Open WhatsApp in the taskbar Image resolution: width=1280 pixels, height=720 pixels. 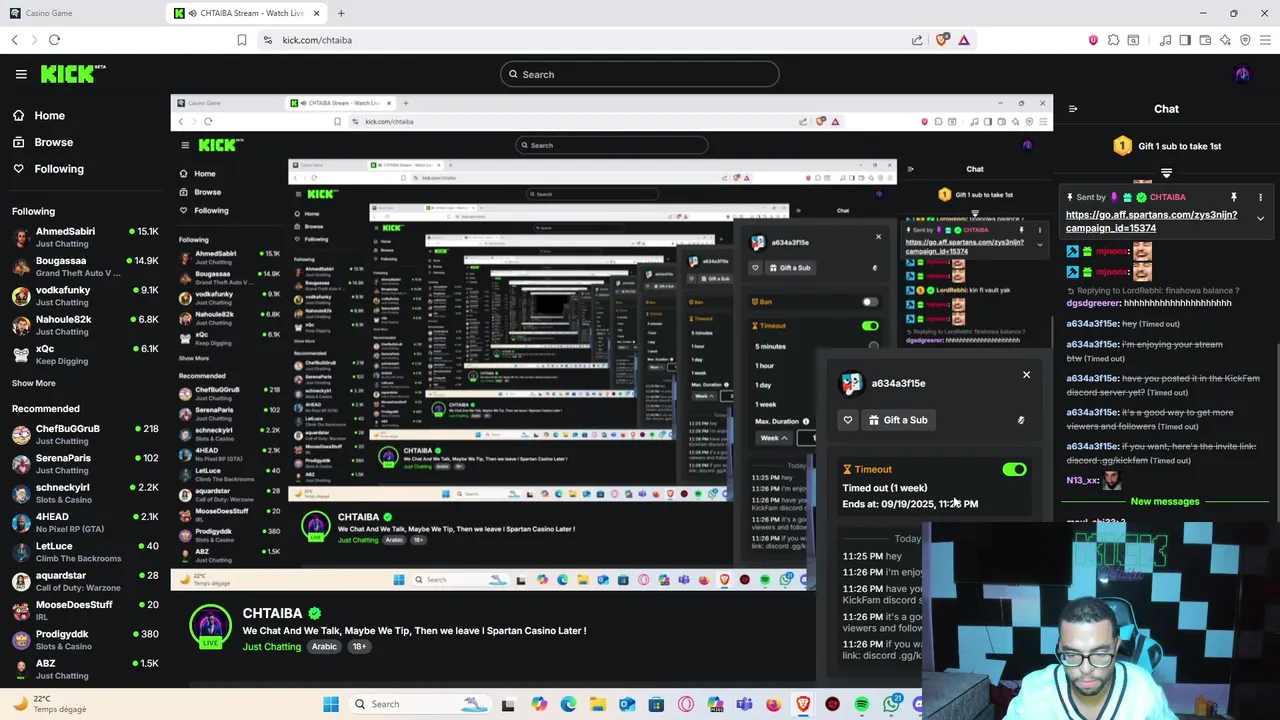(x=892, y=704)
